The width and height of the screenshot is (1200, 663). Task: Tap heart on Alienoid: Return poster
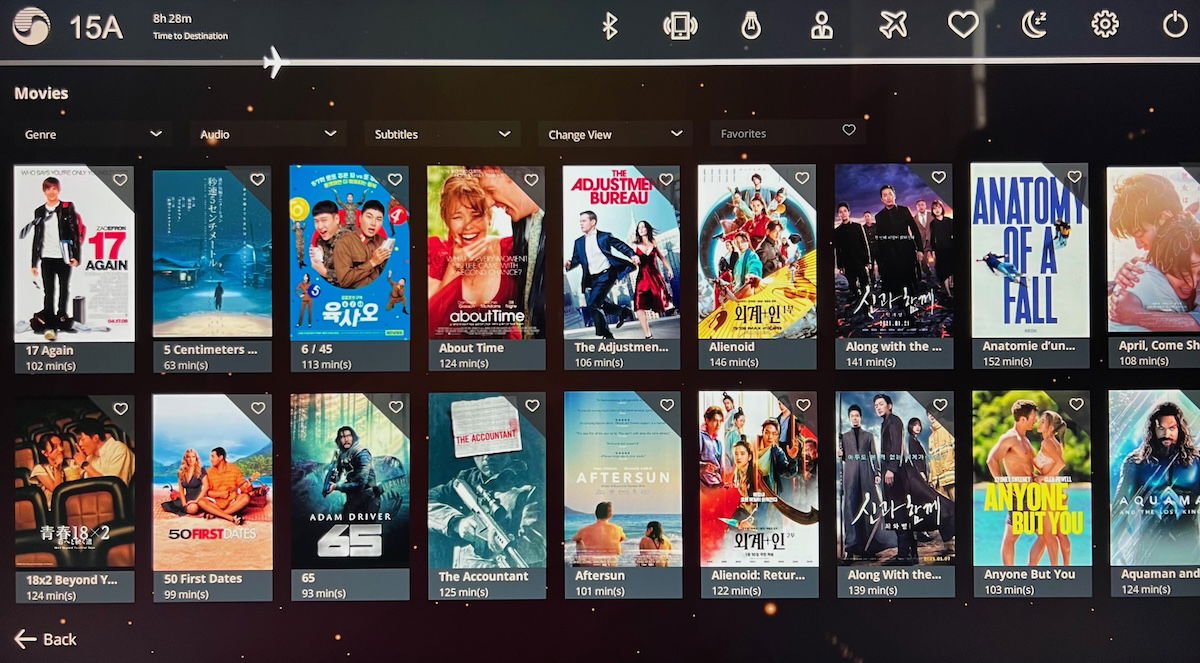click(x=803, y=405)
